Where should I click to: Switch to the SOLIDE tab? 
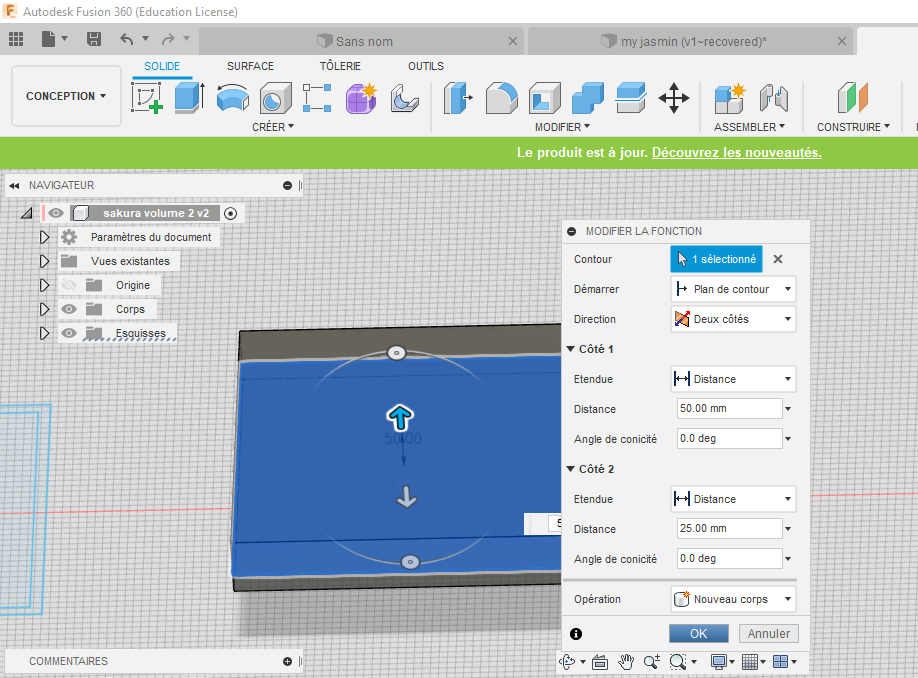pyautogui.click(x=162, y=66)
